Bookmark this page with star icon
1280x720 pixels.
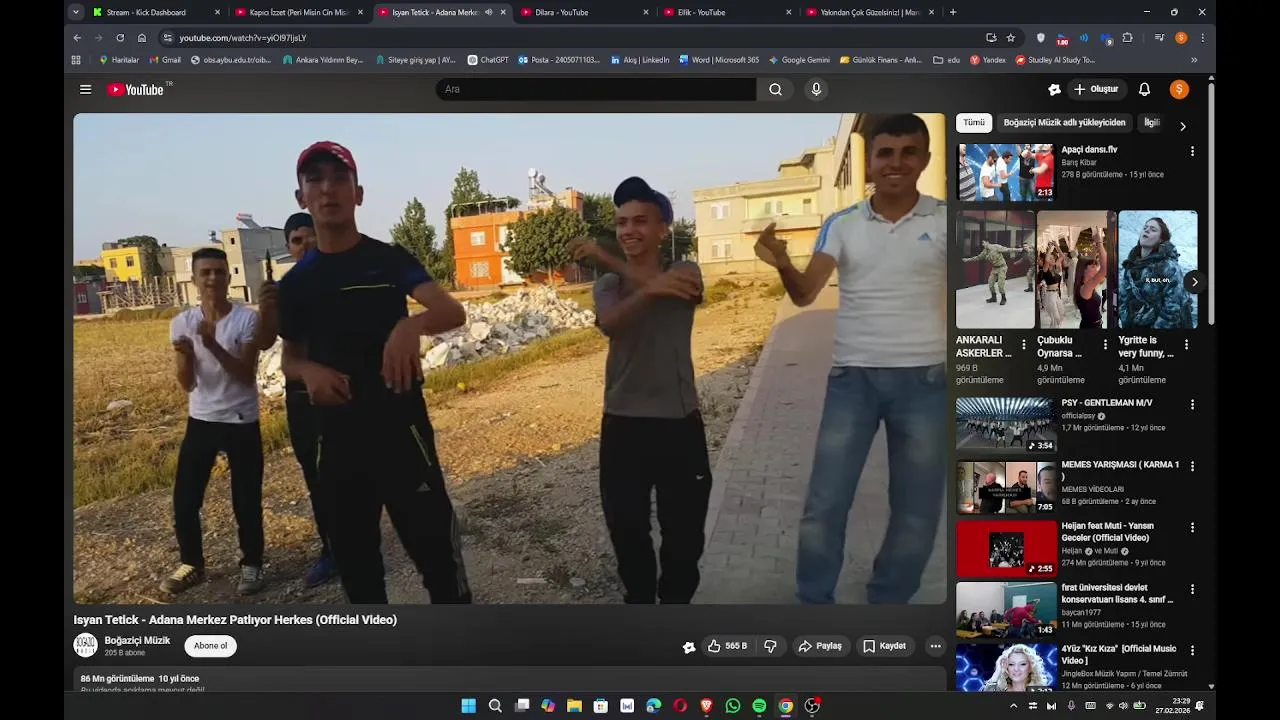1011,37
